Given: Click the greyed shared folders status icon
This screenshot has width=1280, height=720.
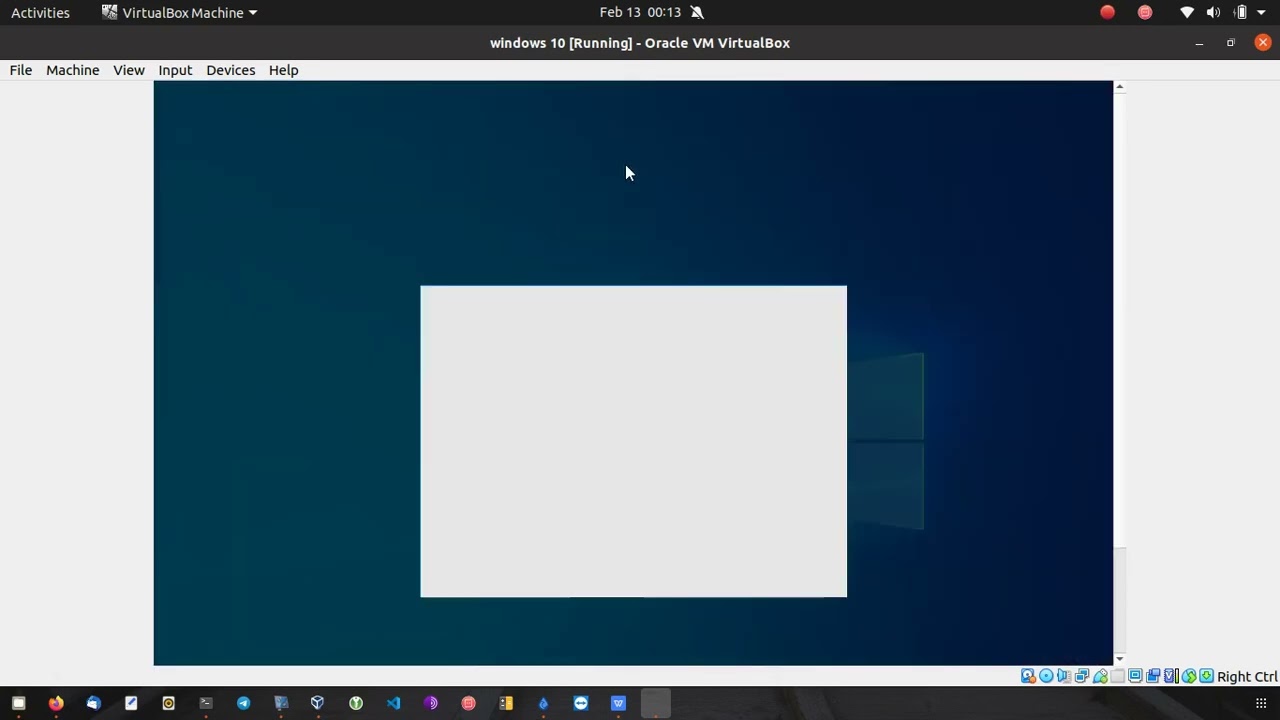Looking at the screenshot, I should point(1117,676).
